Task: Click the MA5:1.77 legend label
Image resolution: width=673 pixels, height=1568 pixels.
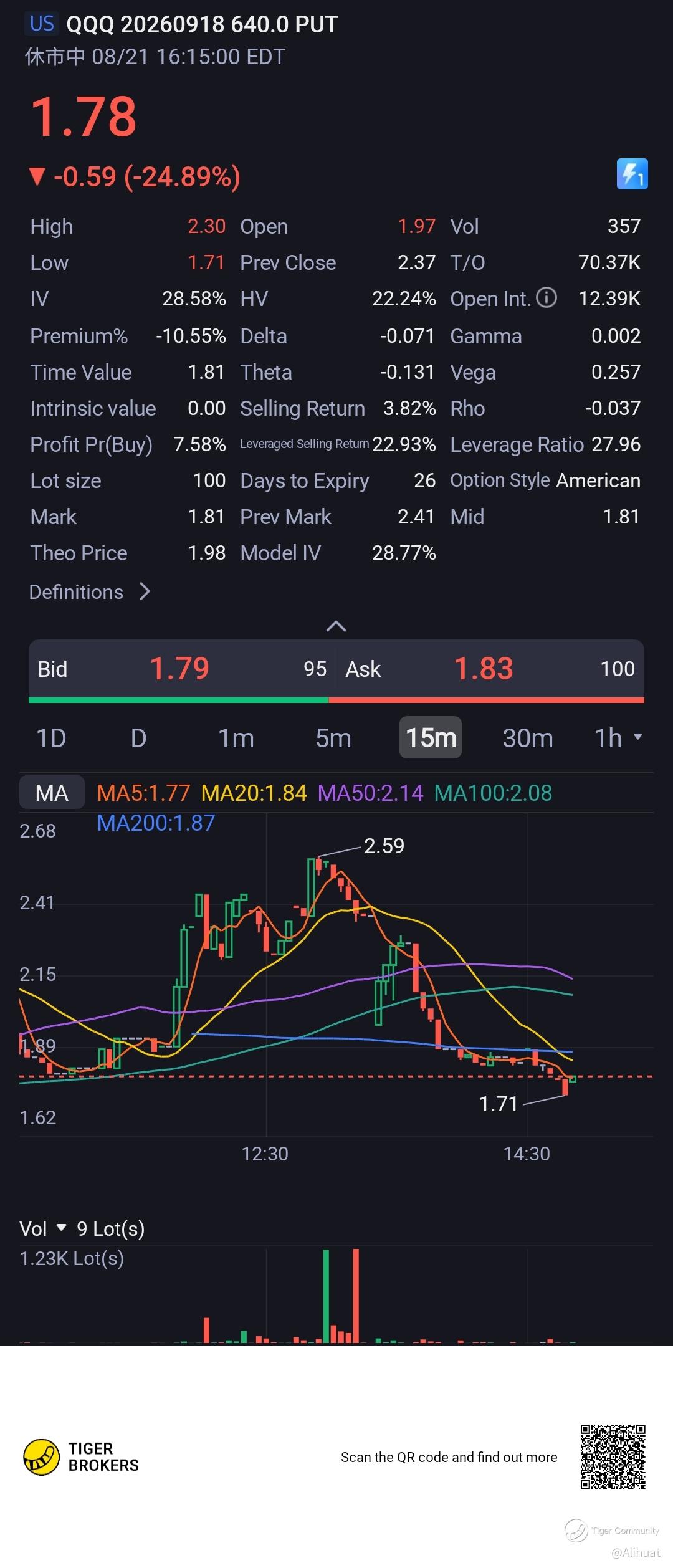Action: pyautogui.click(x=143, y=793)
